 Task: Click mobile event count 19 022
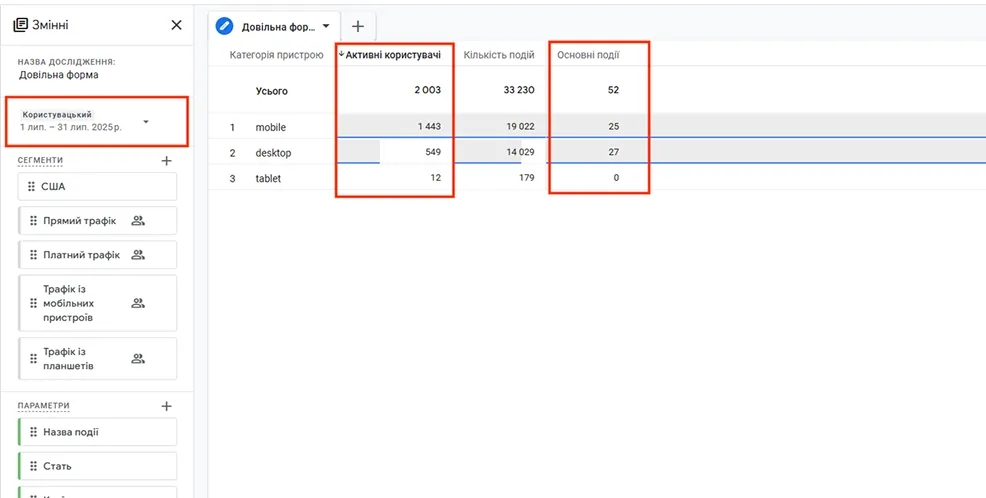(520, 126)
